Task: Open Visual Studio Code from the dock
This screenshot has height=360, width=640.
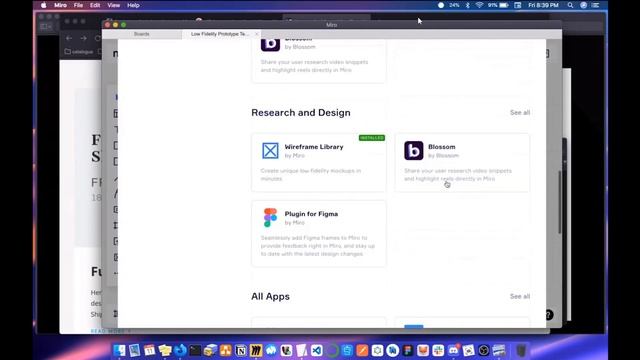Action: pos(317,350)
